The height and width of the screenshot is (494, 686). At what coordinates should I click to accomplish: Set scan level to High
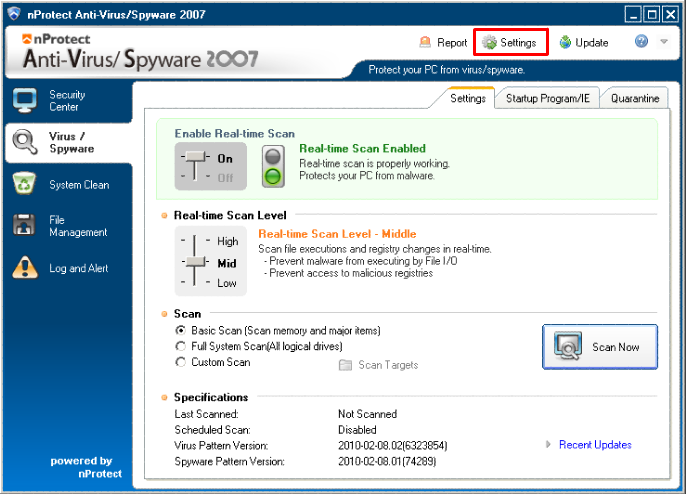pos(228,241)
